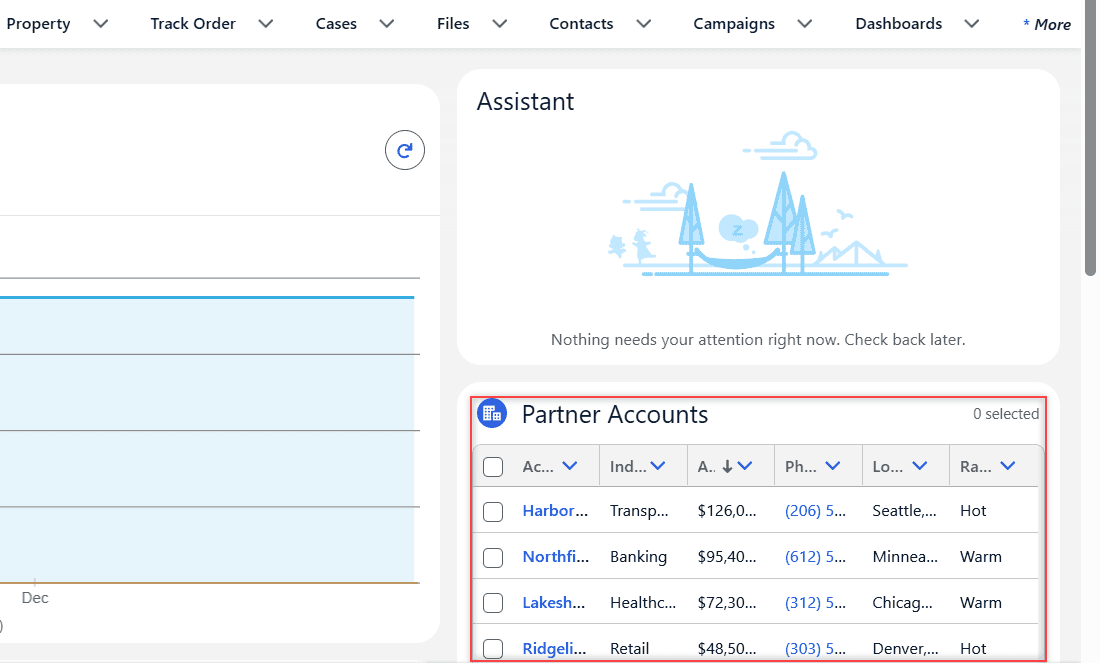The image size is (1100, 663).
Task: Expand the Dashboards tab dropdown chevron
Action: 972,24
